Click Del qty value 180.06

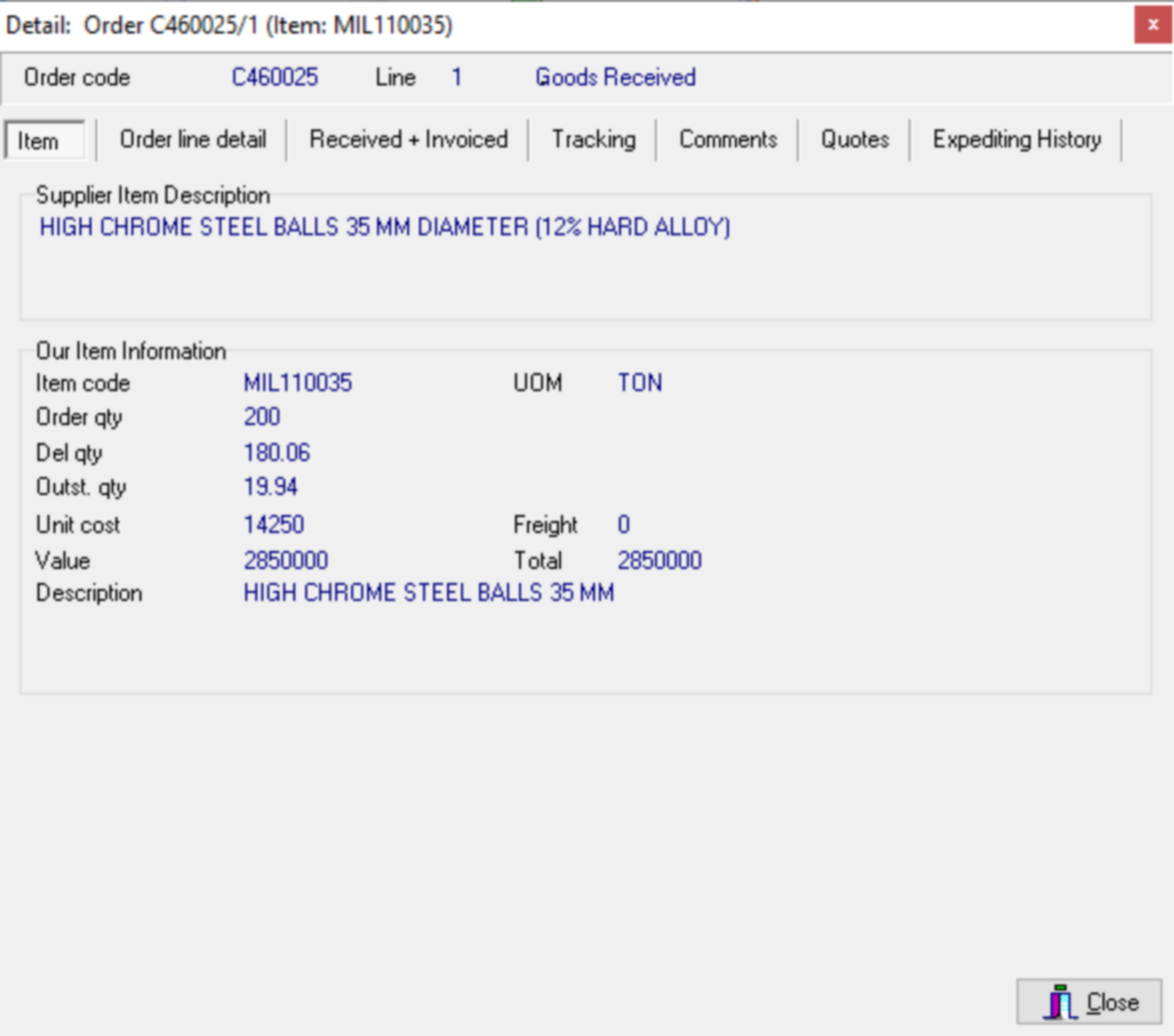tap(277, 453)
